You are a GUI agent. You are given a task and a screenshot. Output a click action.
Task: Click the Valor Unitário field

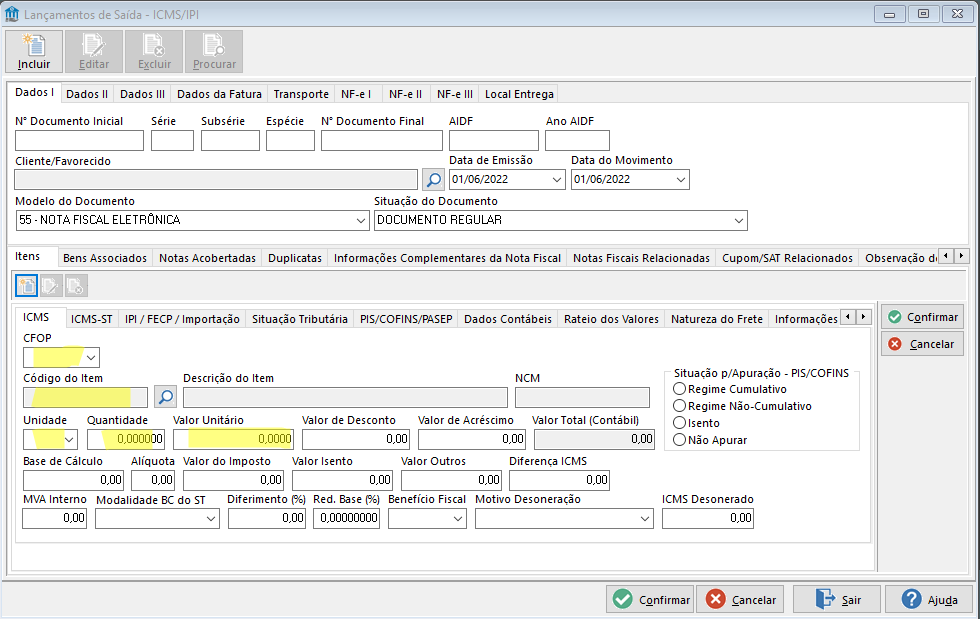[x=233, y=439]
